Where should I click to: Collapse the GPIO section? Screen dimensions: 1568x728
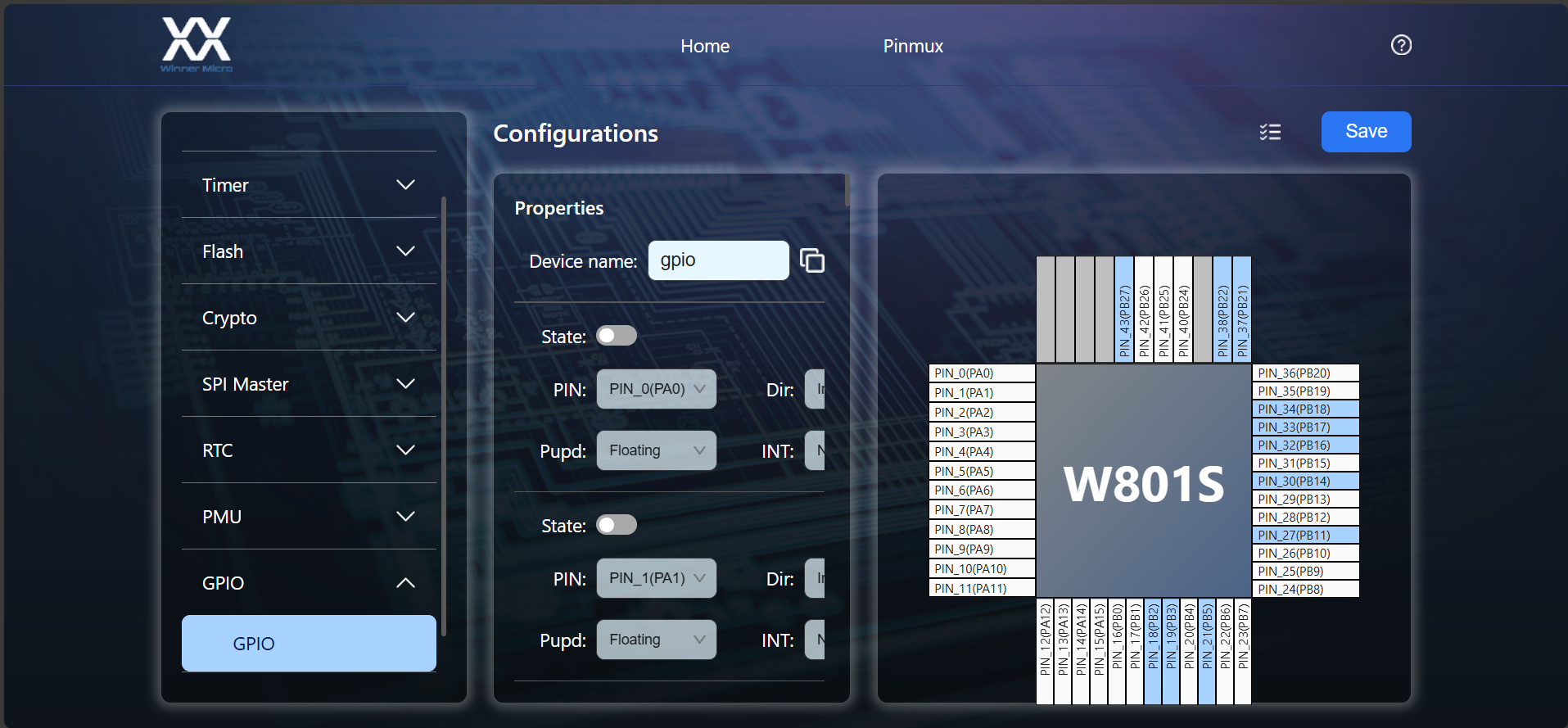pyautogui.click(x=309, y=583)
